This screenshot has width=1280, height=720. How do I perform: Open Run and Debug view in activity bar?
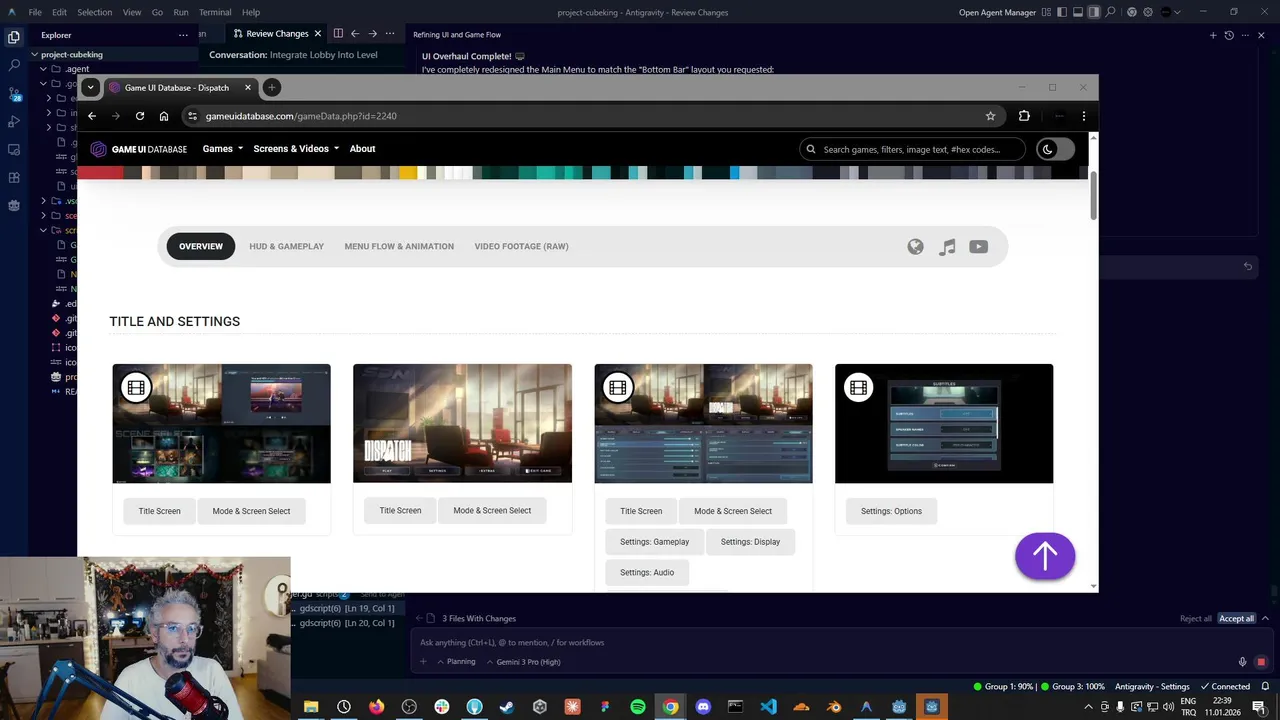tap(14, 121)
